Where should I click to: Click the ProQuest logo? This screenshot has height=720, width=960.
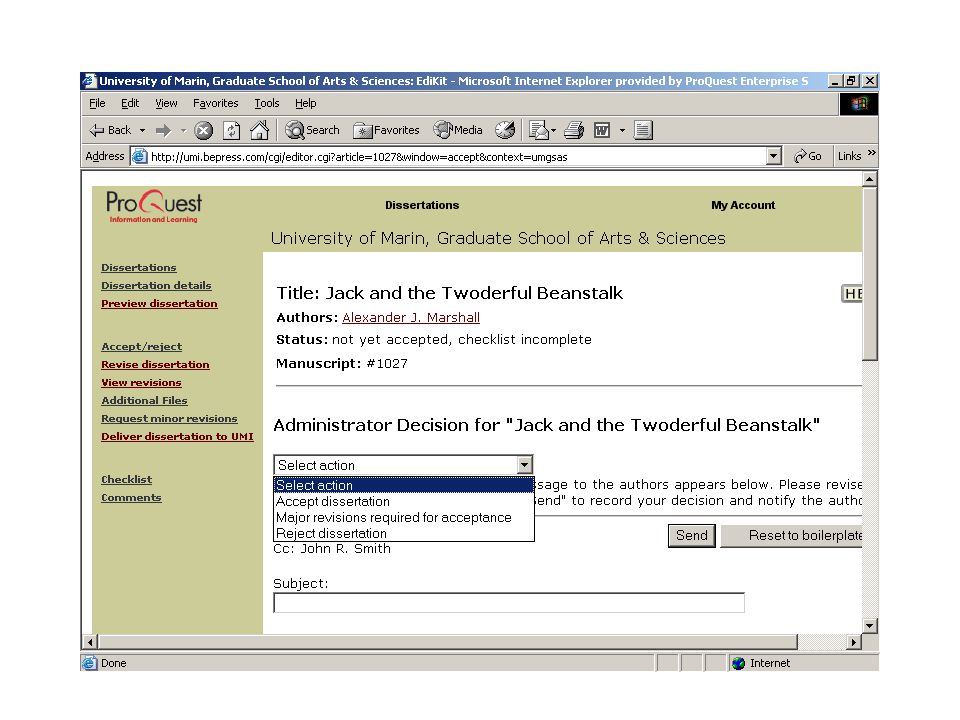pyautogui.click(x=154, y=206)
